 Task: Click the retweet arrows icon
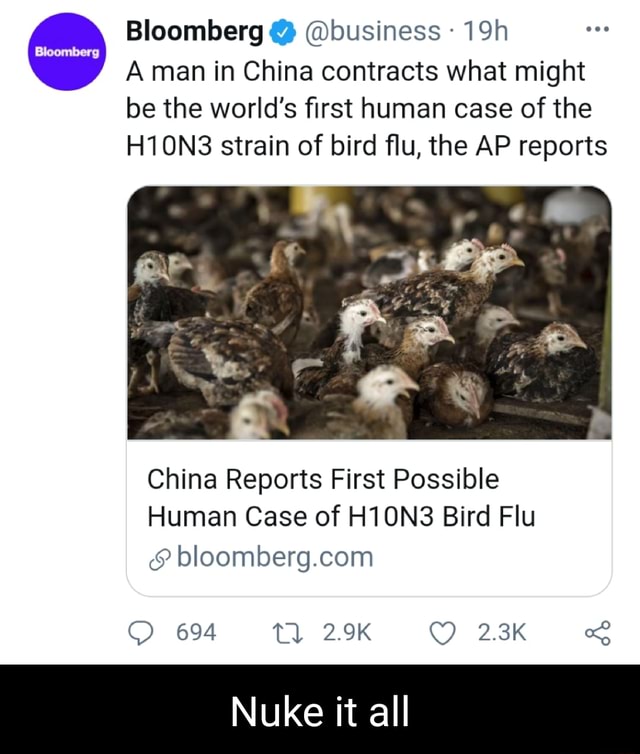coord(288,633)
